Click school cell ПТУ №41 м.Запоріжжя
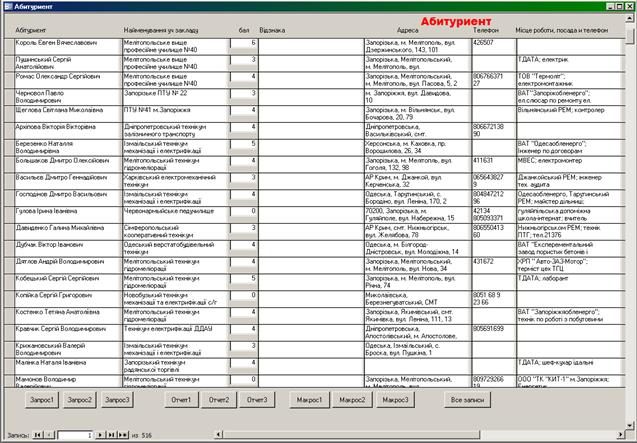The image size is (637, 443). point(176,114)
